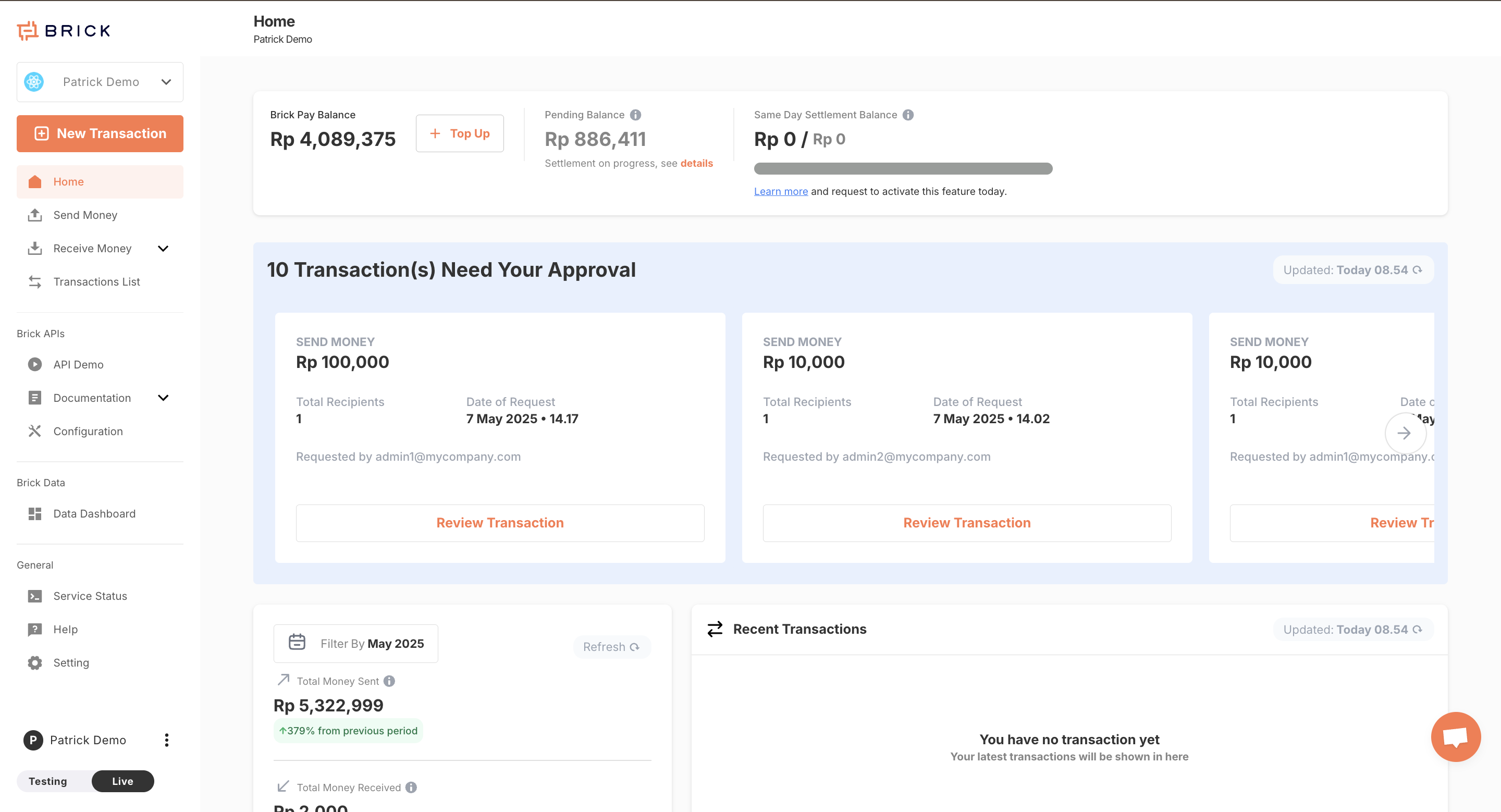Click the Pending Balance info icon

click(635, 115)
